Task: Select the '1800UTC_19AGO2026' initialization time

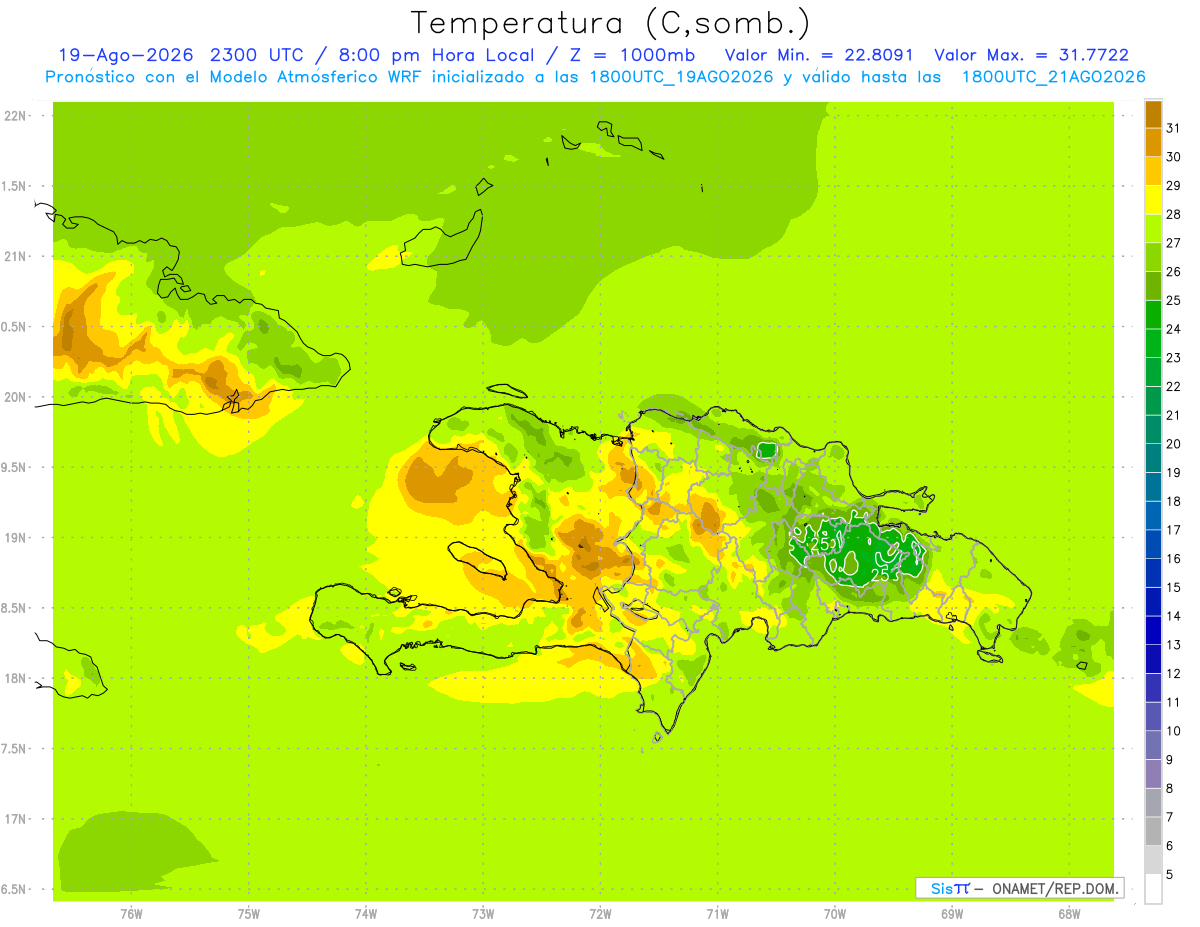Action: point(681,77)
